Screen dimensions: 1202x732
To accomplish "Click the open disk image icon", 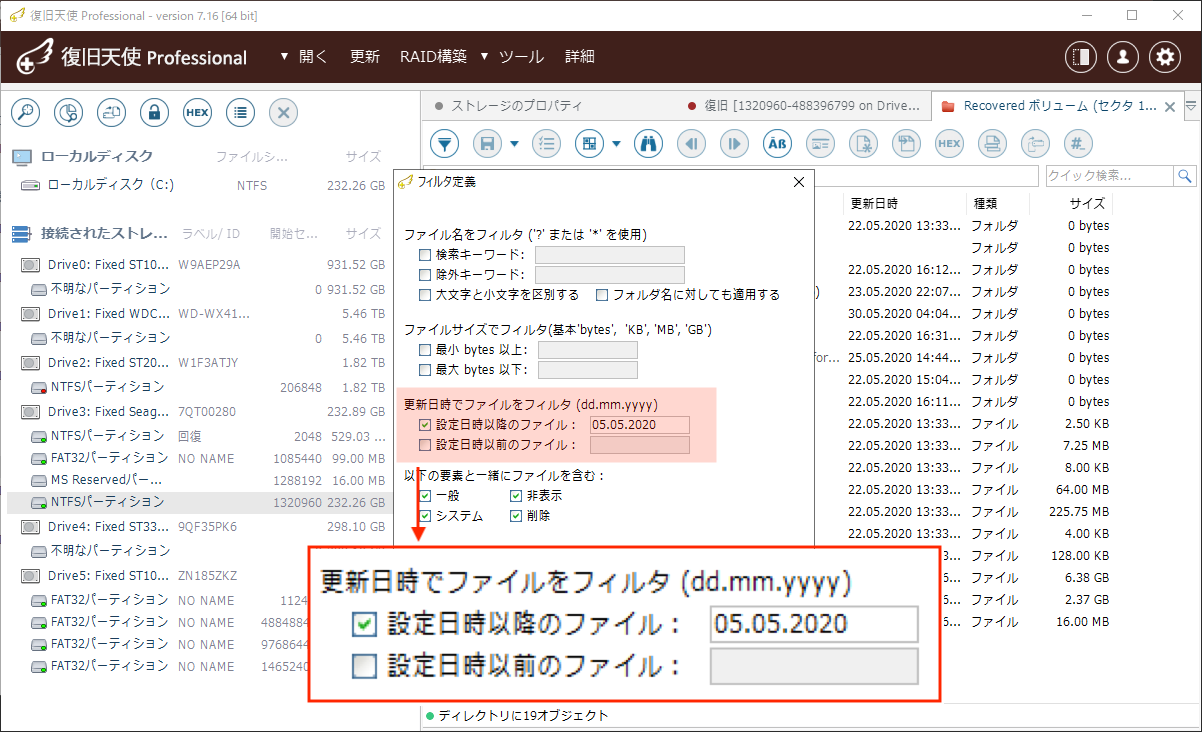I will pos(111,113).
